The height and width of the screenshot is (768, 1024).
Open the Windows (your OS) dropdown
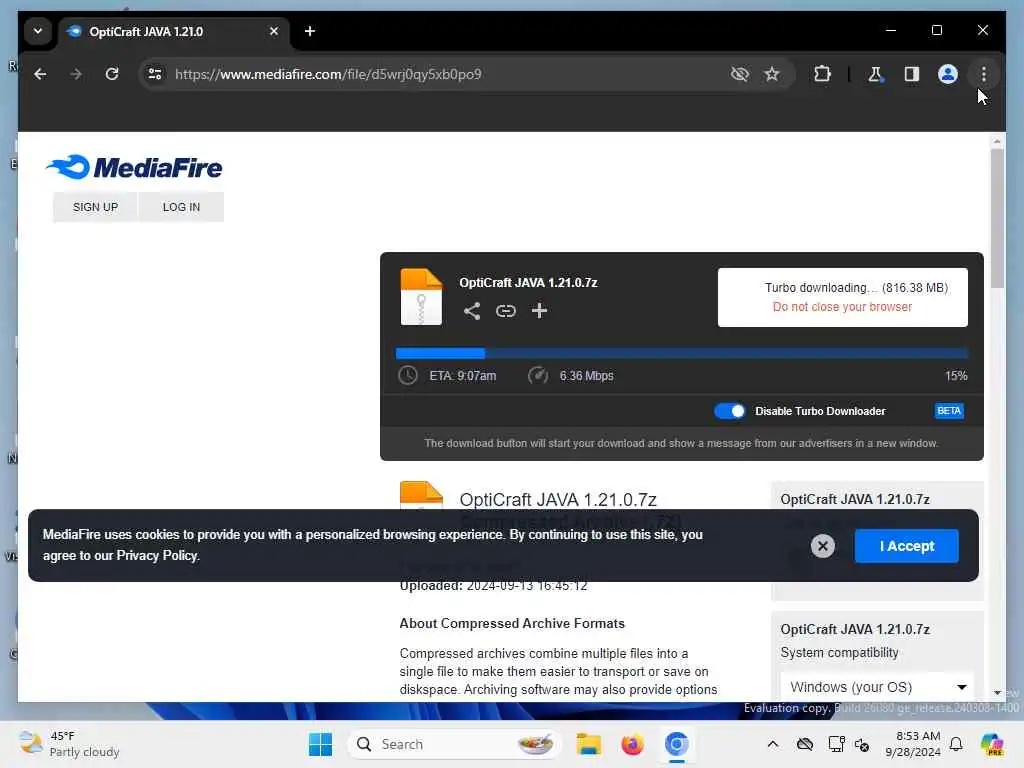876,687
